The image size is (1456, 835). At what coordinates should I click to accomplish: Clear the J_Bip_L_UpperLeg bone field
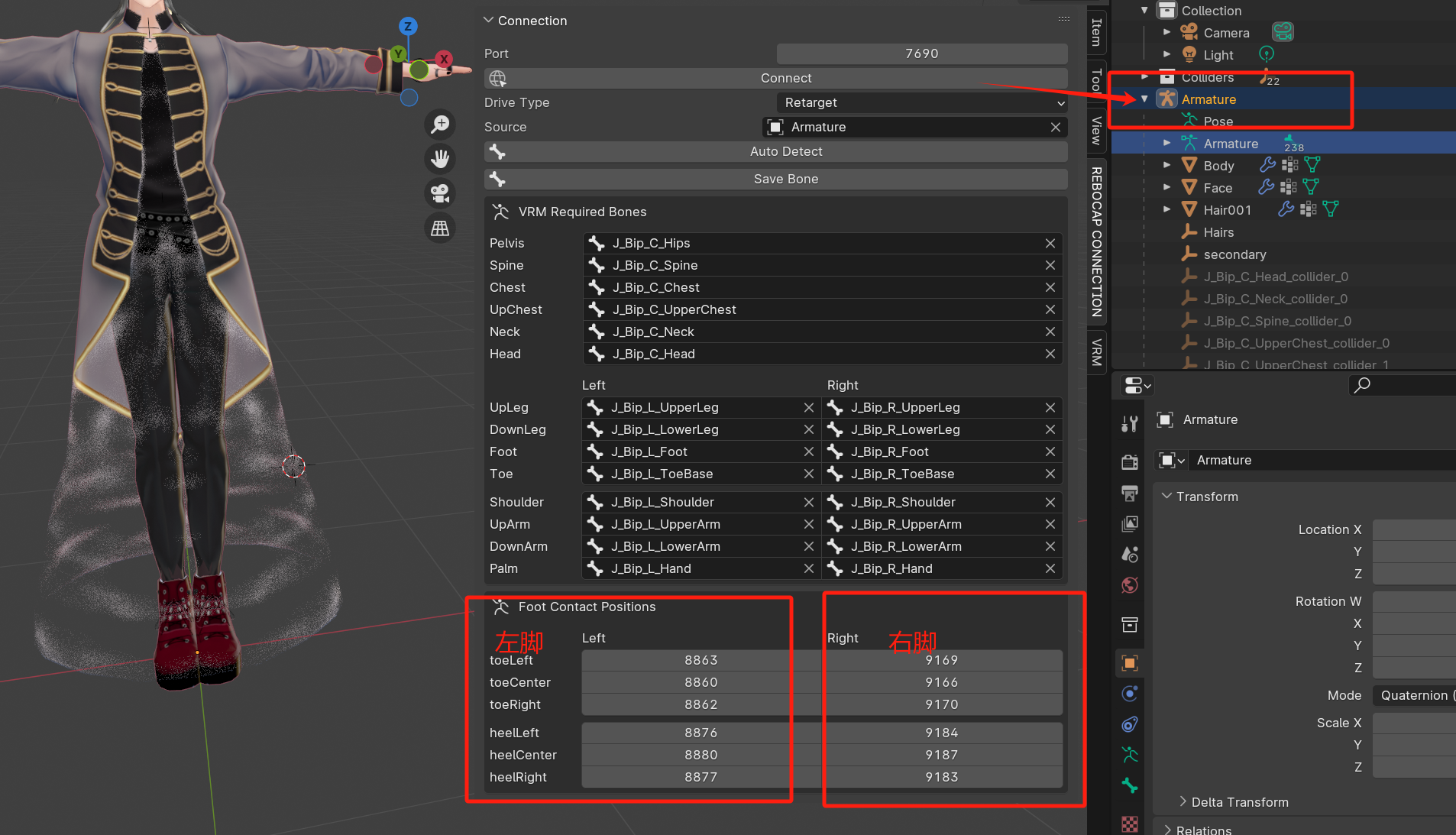tap(809, 407)
